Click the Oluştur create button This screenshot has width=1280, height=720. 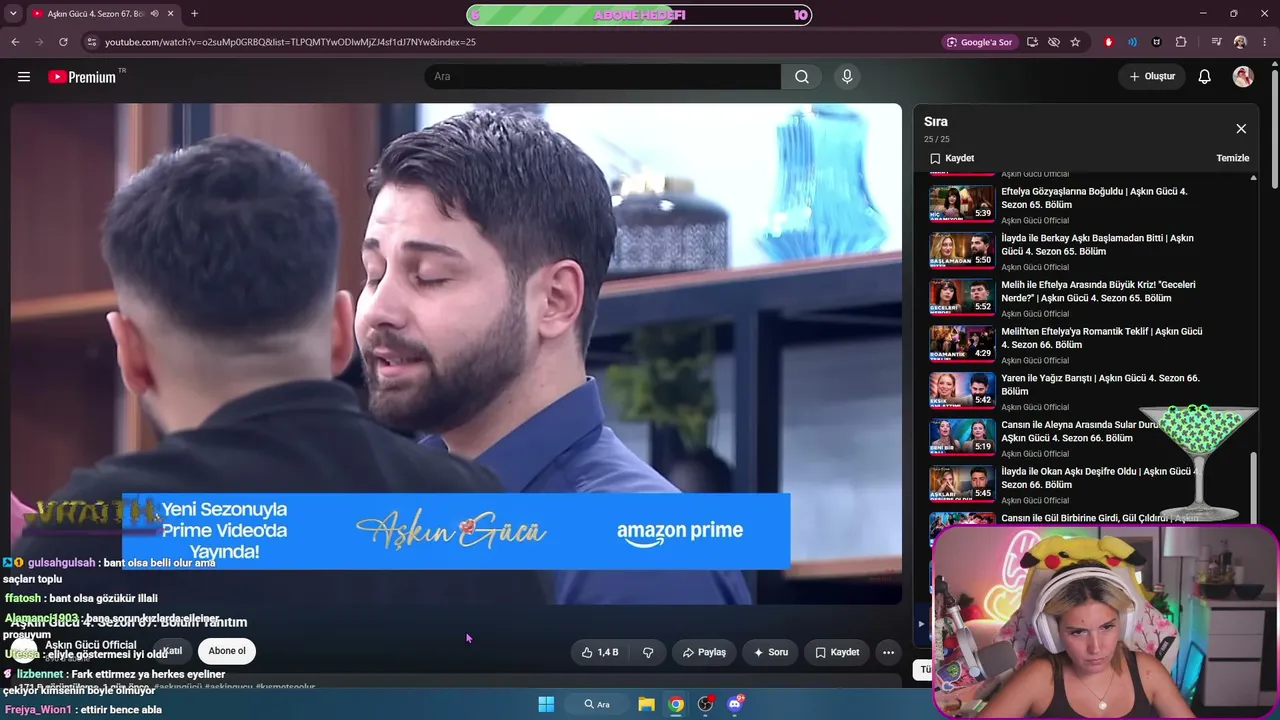(x=1152, y=77)
